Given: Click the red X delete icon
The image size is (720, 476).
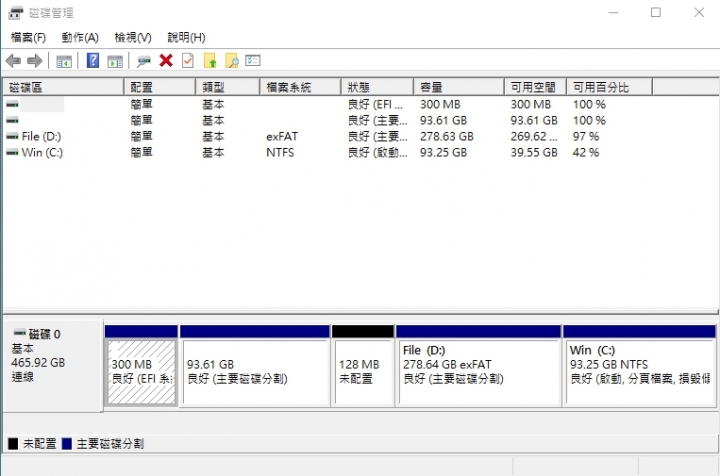Looking at the screenshot, I should click(x=166, y=61).
